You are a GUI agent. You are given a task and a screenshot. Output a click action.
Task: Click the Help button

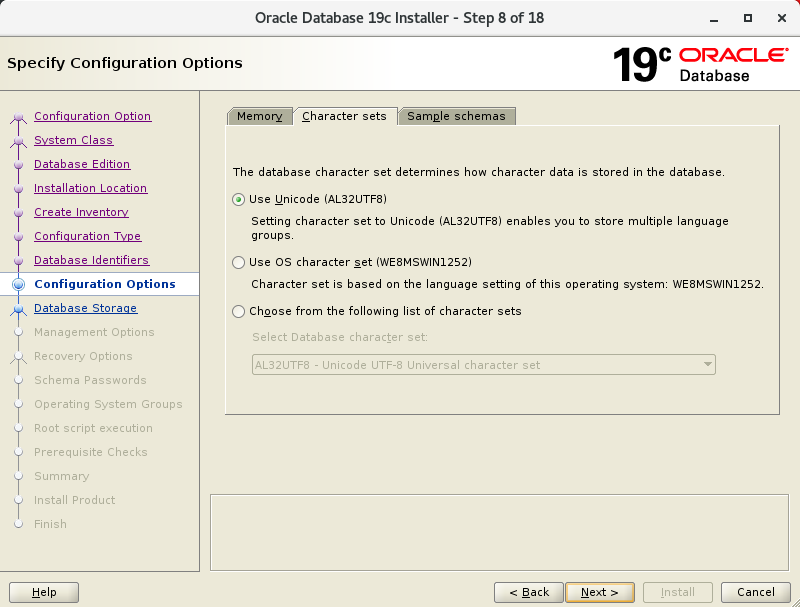click(44, 592)
